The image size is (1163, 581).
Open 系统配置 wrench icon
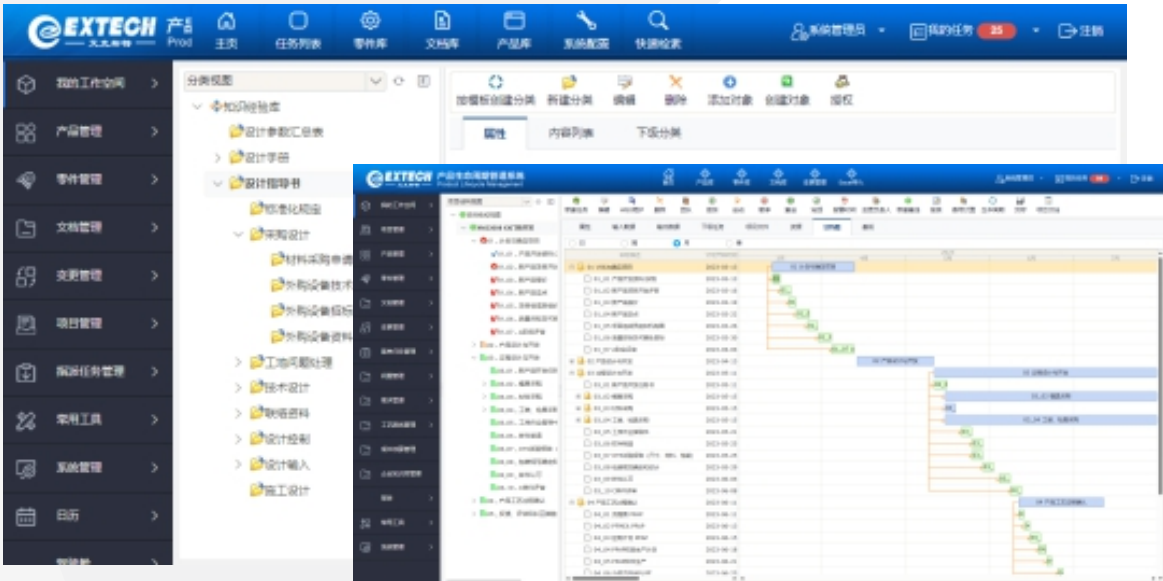coord(586,21)
